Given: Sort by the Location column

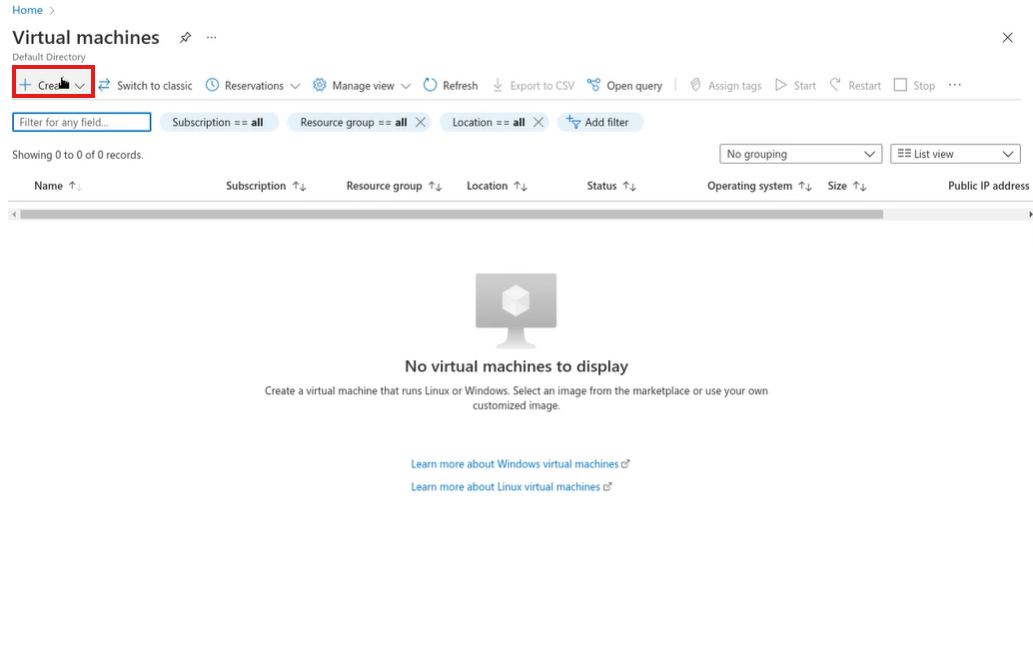Looking at the screenshot, I should (x=497, y=186).
